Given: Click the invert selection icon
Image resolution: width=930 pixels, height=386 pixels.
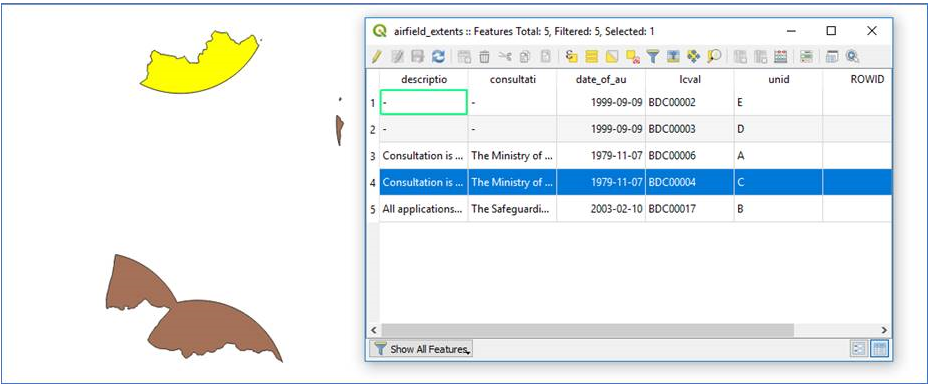Looking at the screenshot, I should 612,56.
